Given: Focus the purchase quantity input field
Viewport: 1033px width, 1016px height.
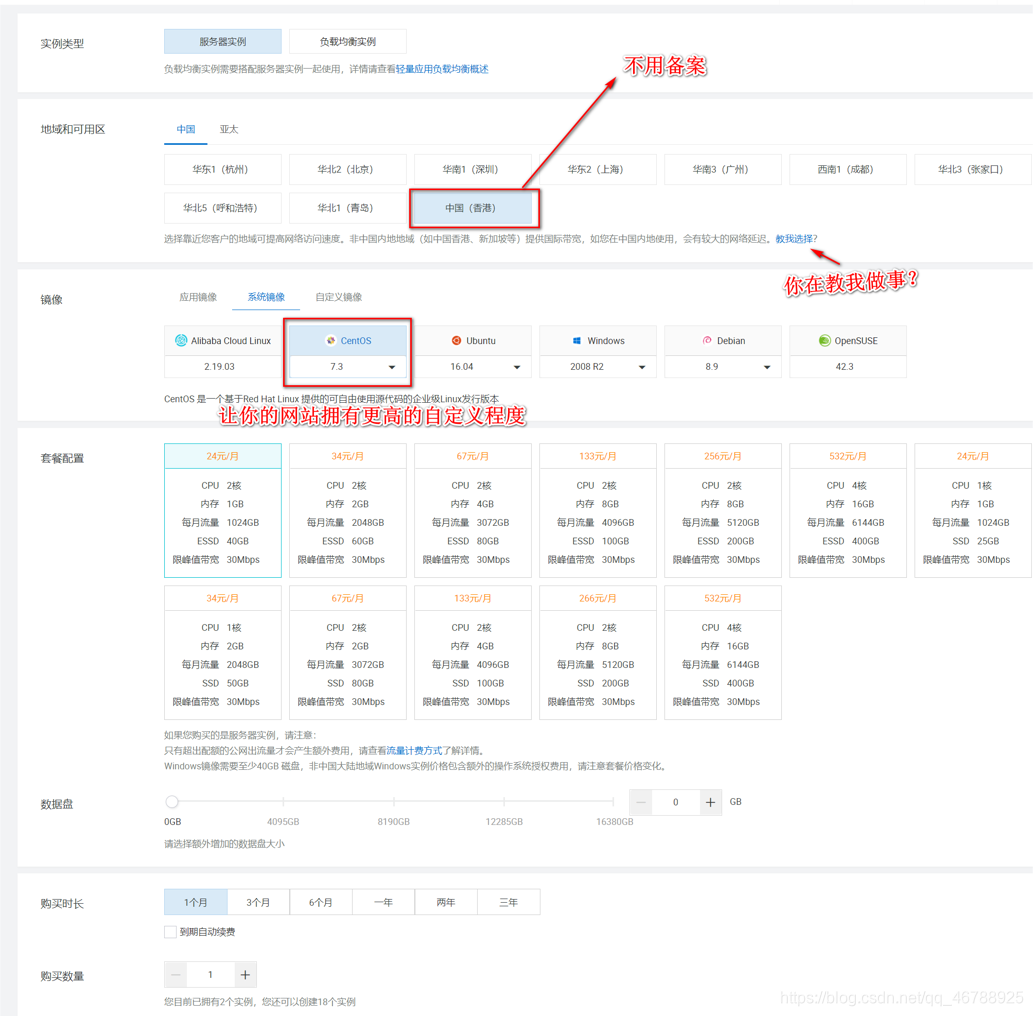Looking at the screenshot, I should click(211, 974).
